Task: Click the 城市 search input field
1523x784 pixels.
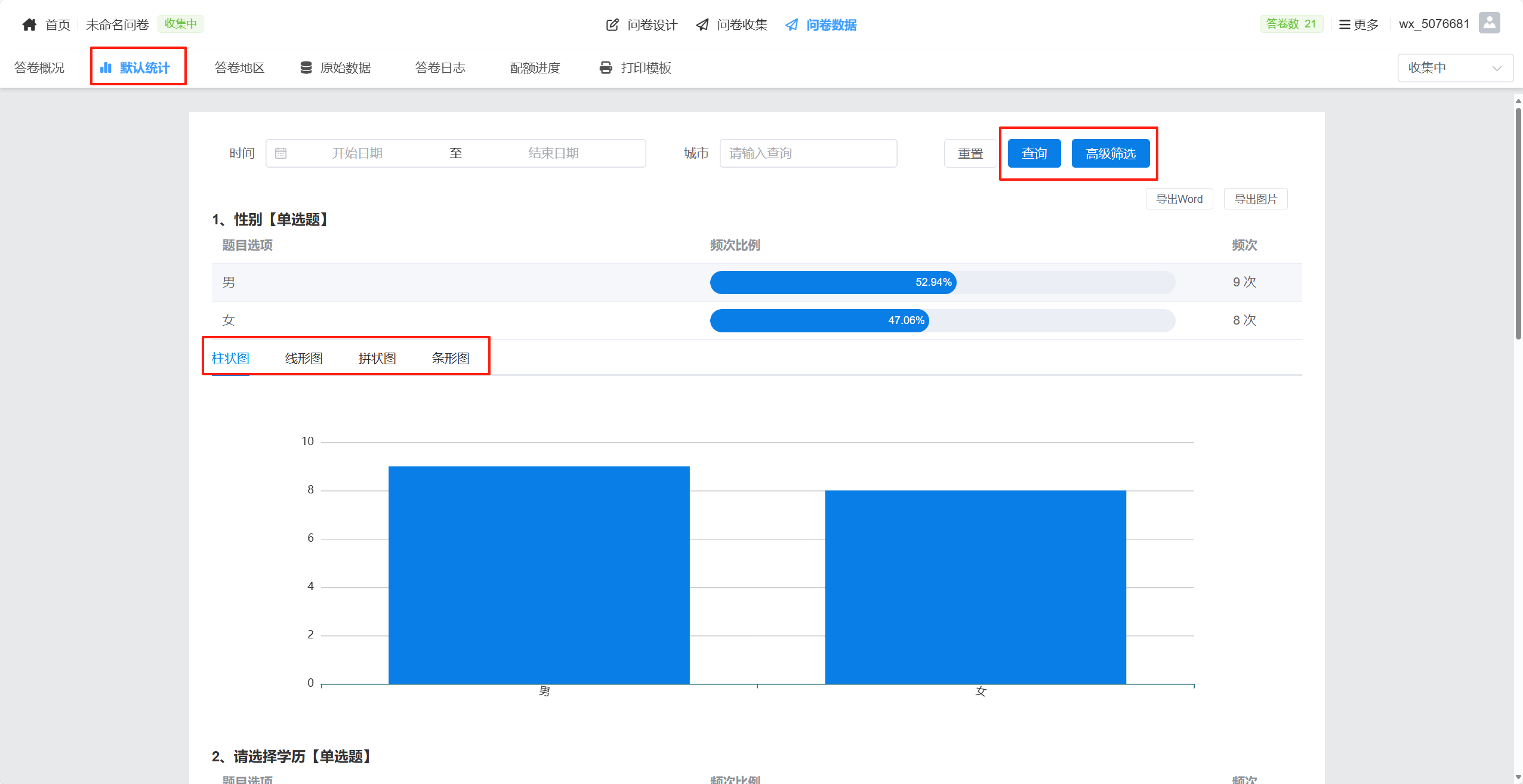Action: pyautogui.click(x=807, y=153)
